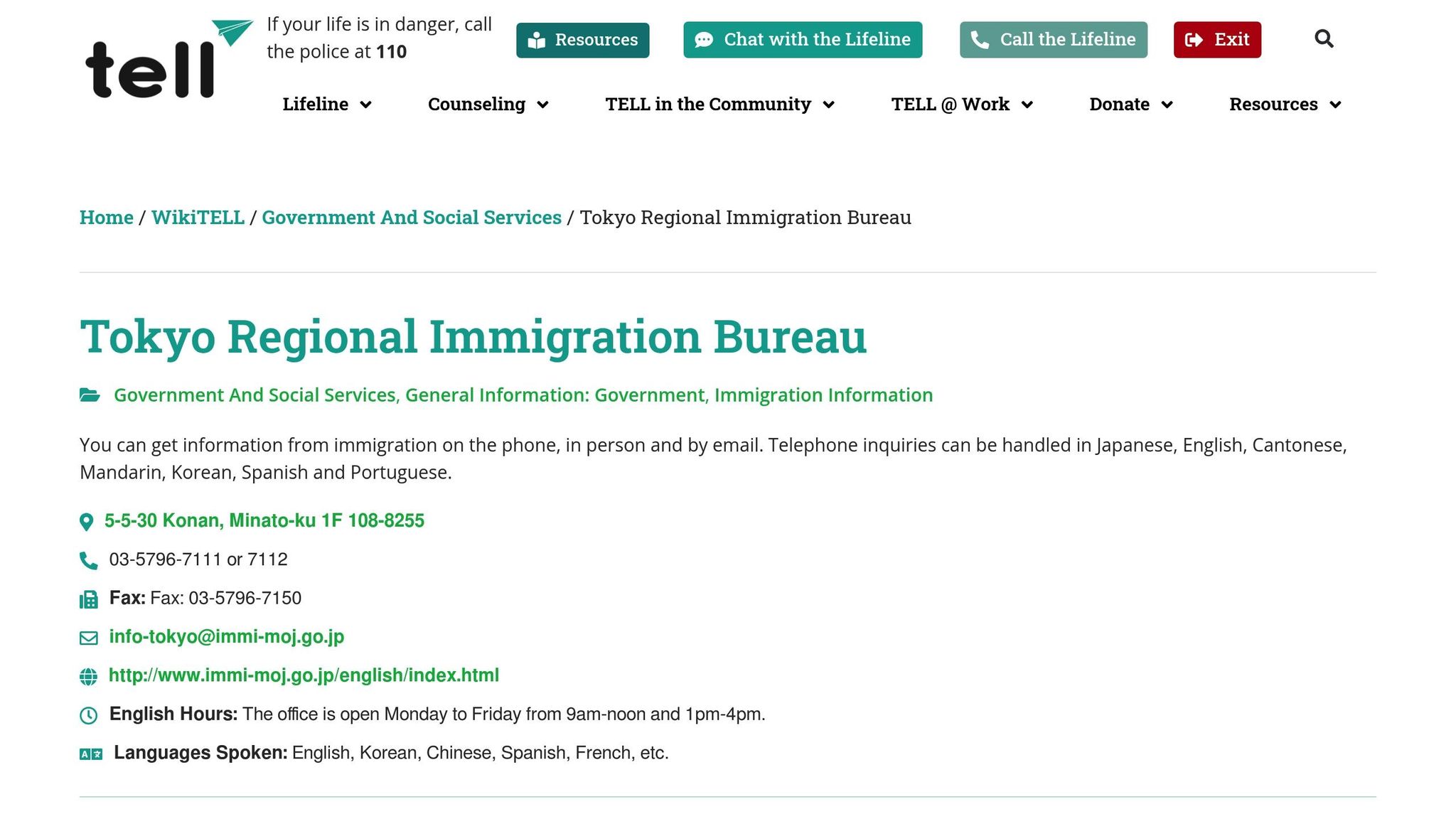Open the 5-5-30 Konan address link
Image resolution: width=1456 pixels, height=819 pixels.
coord(264,521)
